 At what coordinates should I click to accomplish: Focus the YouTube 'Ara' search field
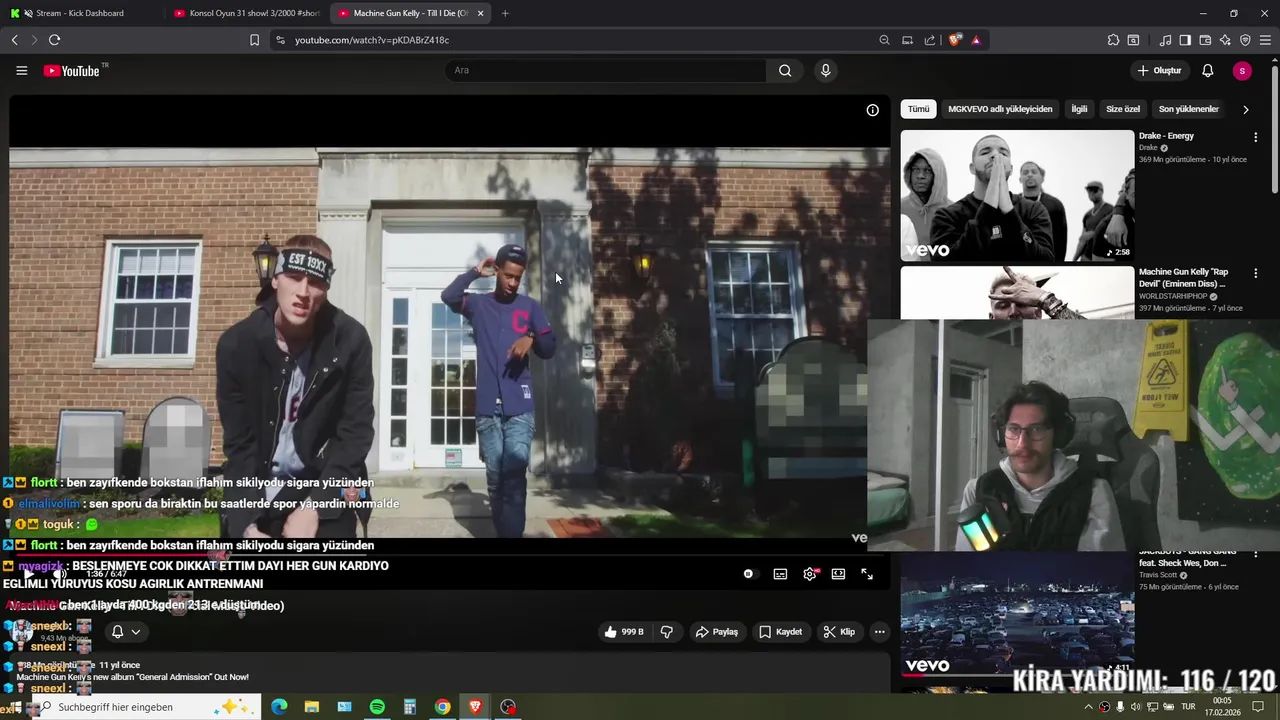click(x=605, y=70)
